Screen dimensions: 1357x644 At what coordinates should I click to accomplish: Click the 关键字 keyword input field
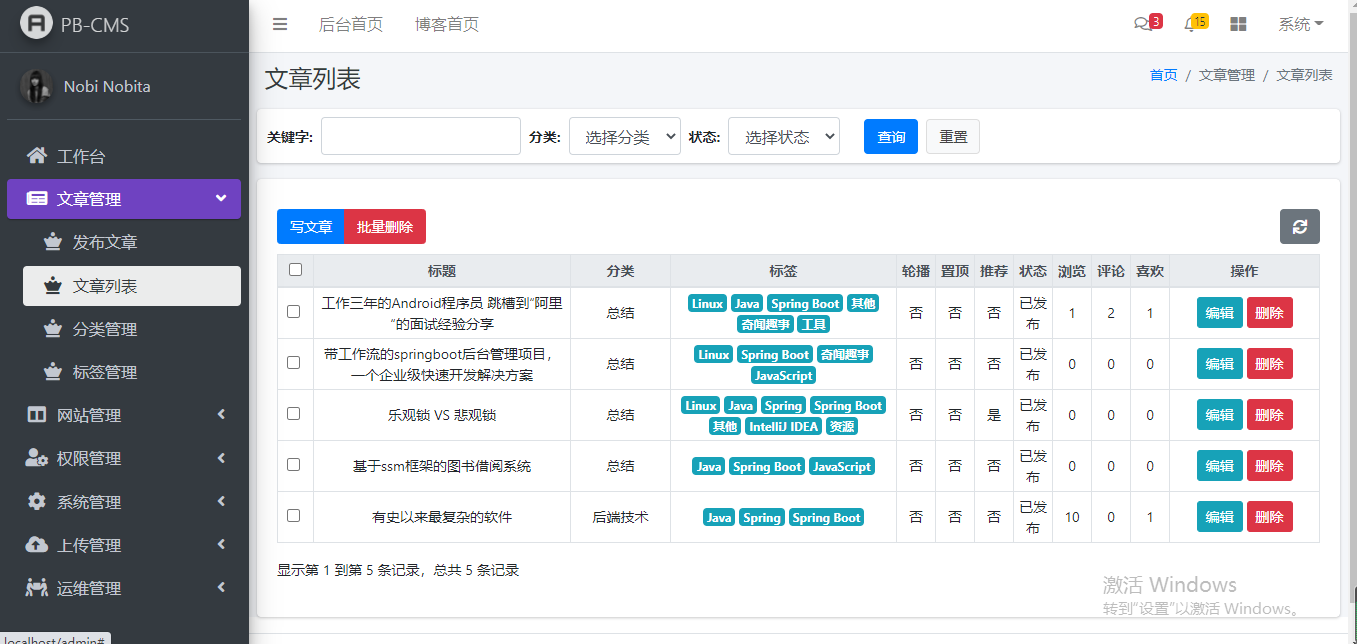click(x=421, y=136)
